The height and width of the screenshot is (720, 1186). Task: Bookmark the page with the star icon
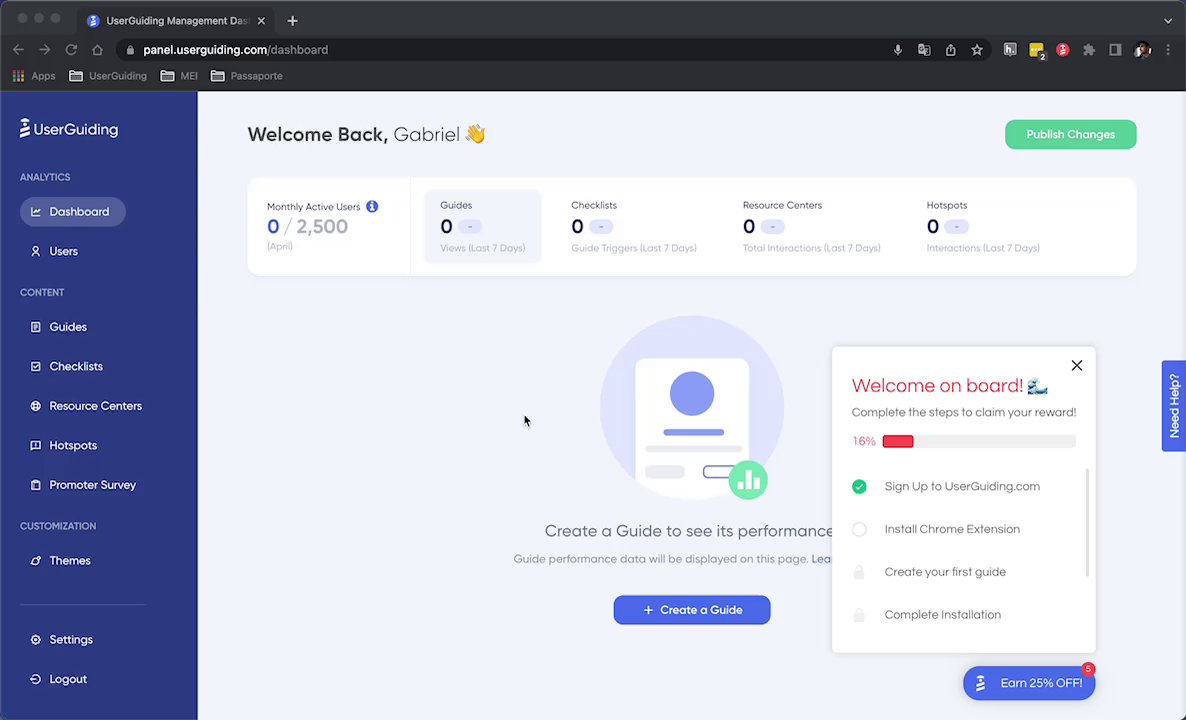click(977, 50)
